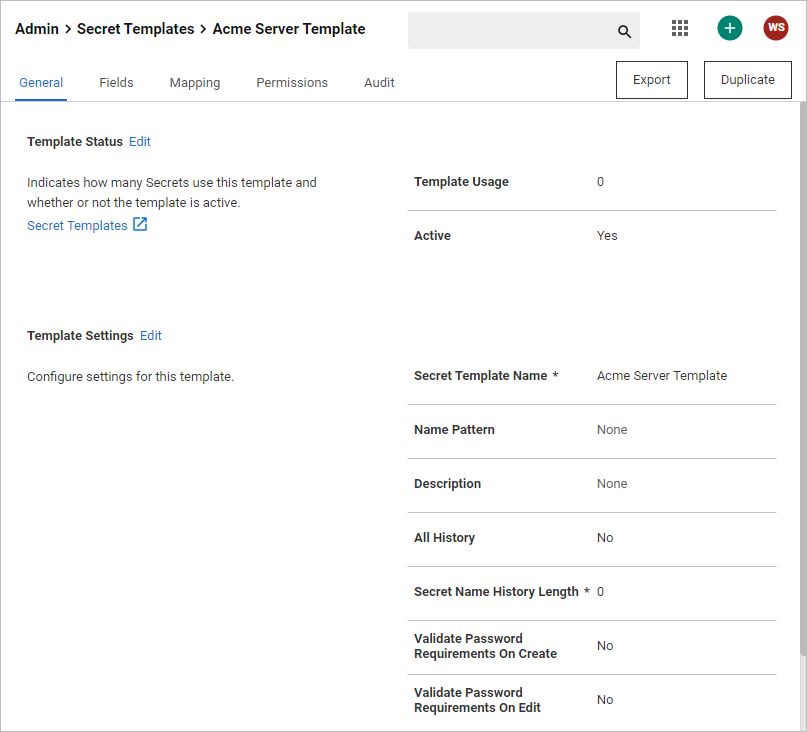Click Admin in the breadcrumb
The width and height of the screenshot is (807, 732).
[x=36, y=29]
